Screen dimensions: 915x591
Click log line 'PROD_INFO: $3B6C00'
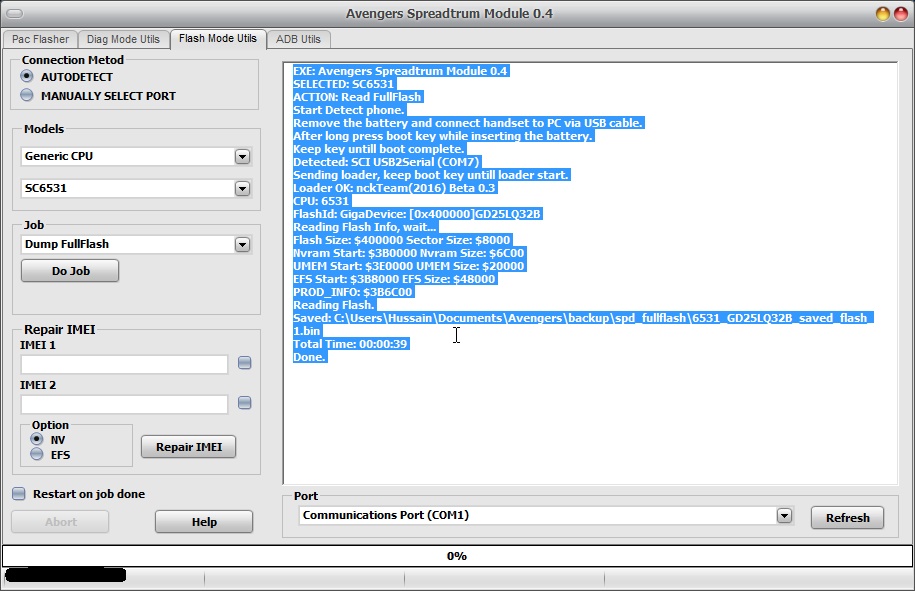pyautogui.click(x=353, y=292)
